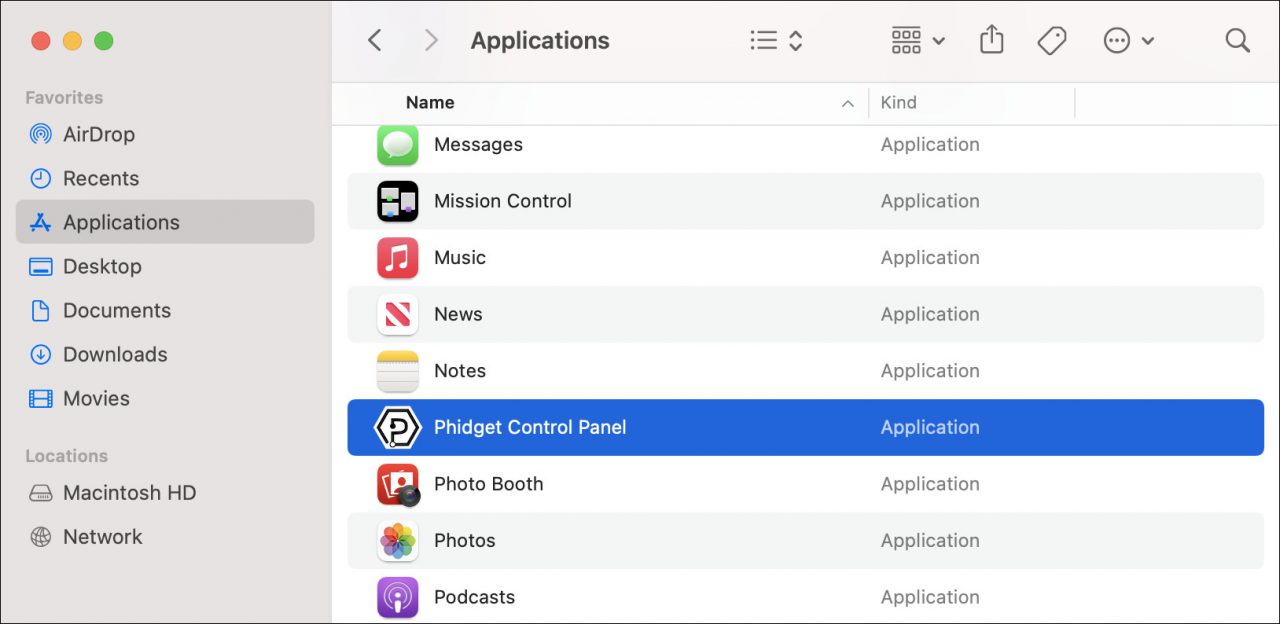Select Downloads in the sidebar
Screen dimensions: 1280x624
(x=114, y=354)
